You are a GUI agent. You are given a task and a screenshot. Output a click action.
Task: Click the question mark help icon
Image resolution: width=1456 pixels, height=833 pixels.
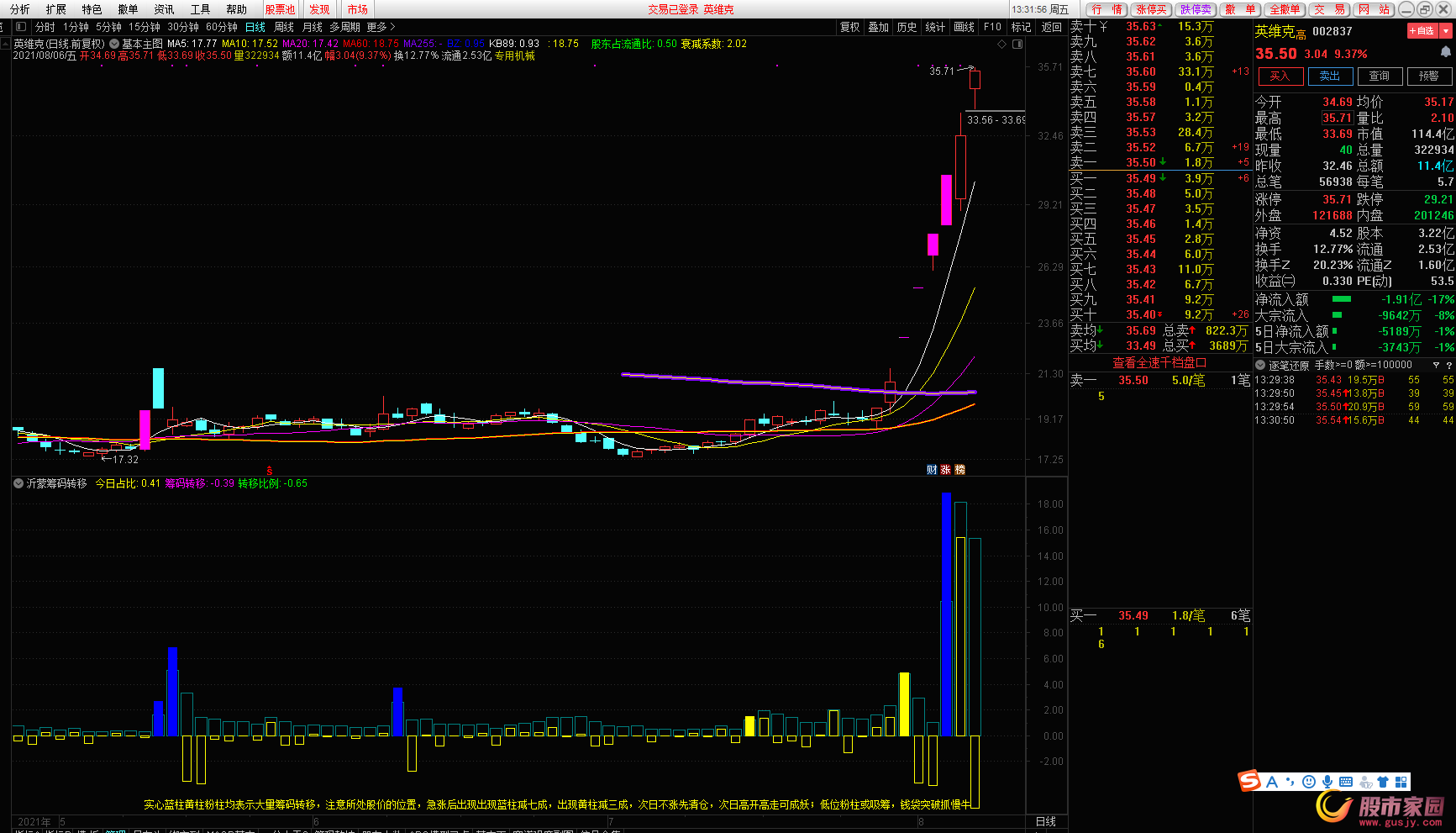1448,366
